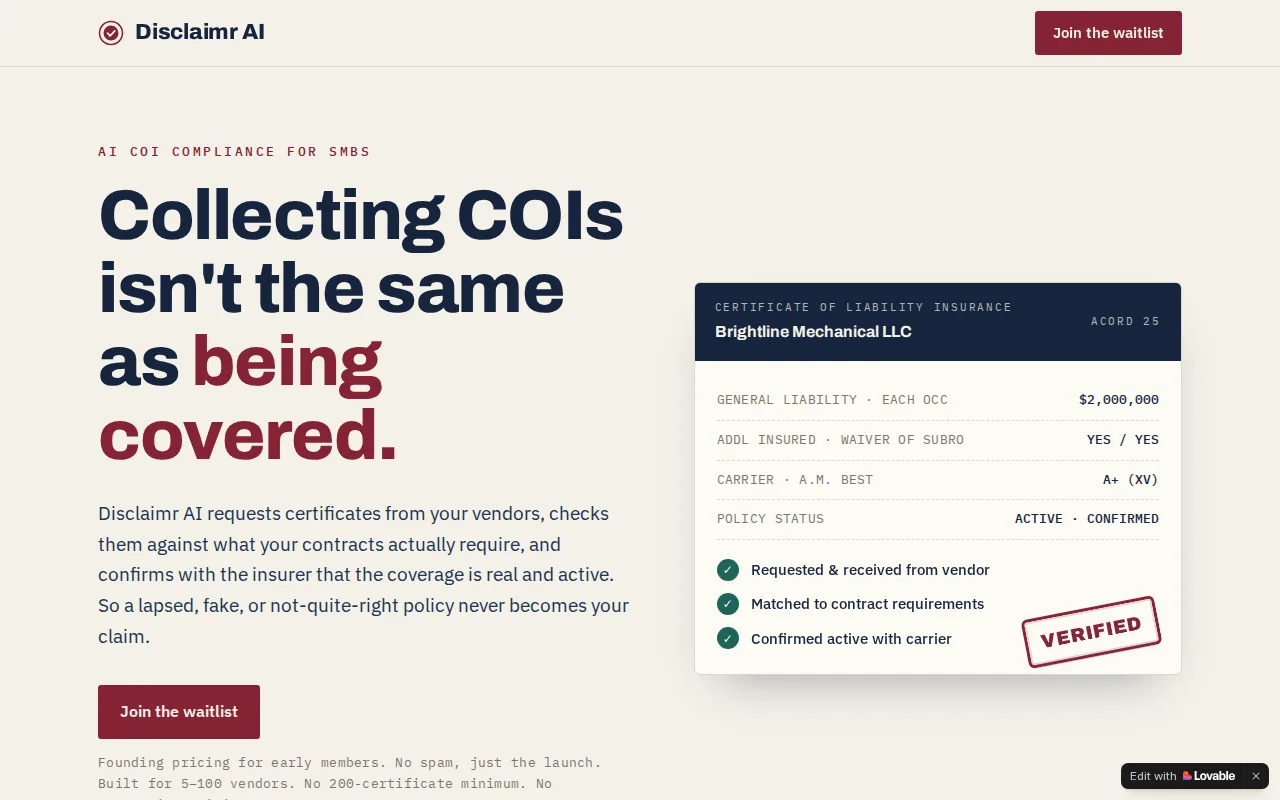Click the ACORD 25 label
Screen dimensions: 1280x800
[1125, 321]
